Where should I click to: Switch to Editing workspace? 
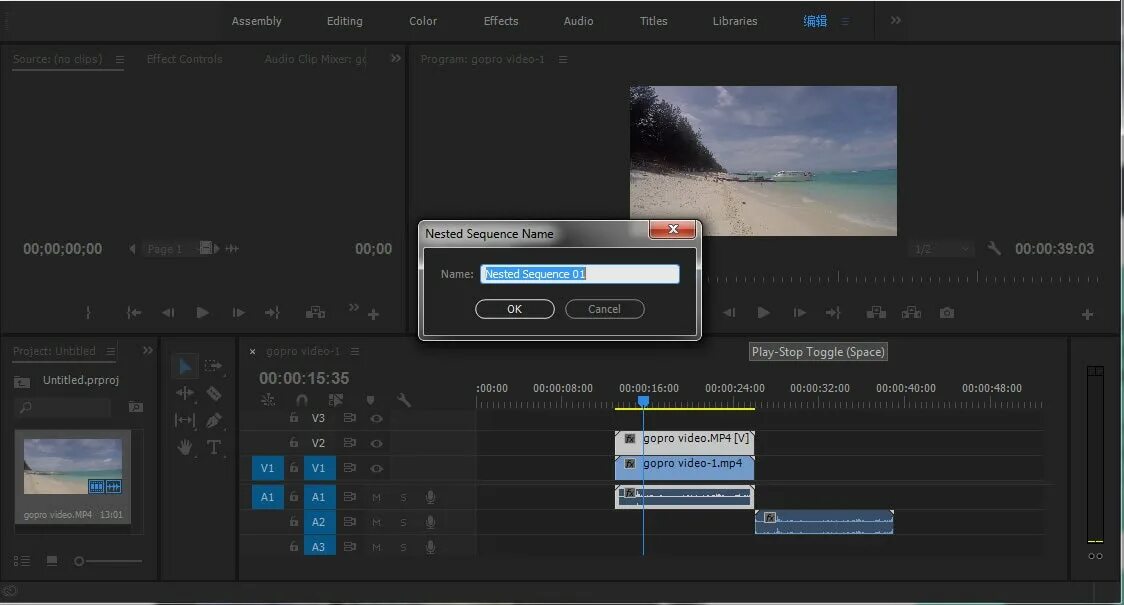[345, 21]
